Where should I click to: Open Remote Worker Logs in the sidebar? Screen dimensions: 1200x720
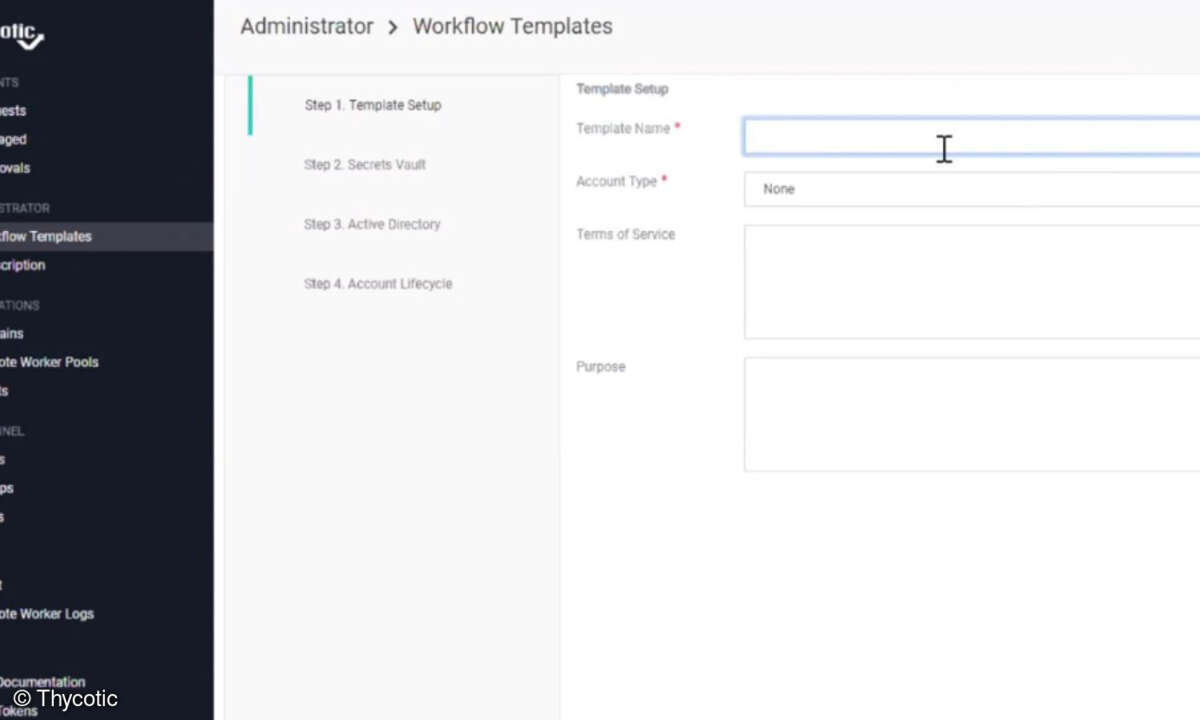click(47, 614)
